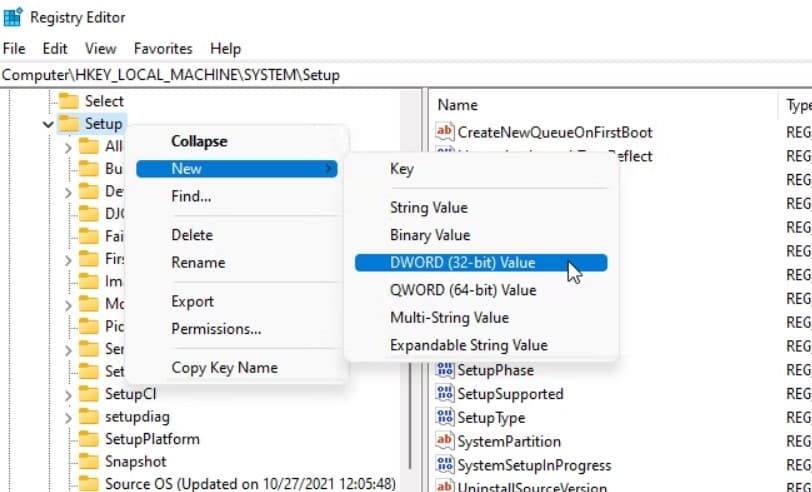Click the Registry Editor app icon

coord(13,18)
